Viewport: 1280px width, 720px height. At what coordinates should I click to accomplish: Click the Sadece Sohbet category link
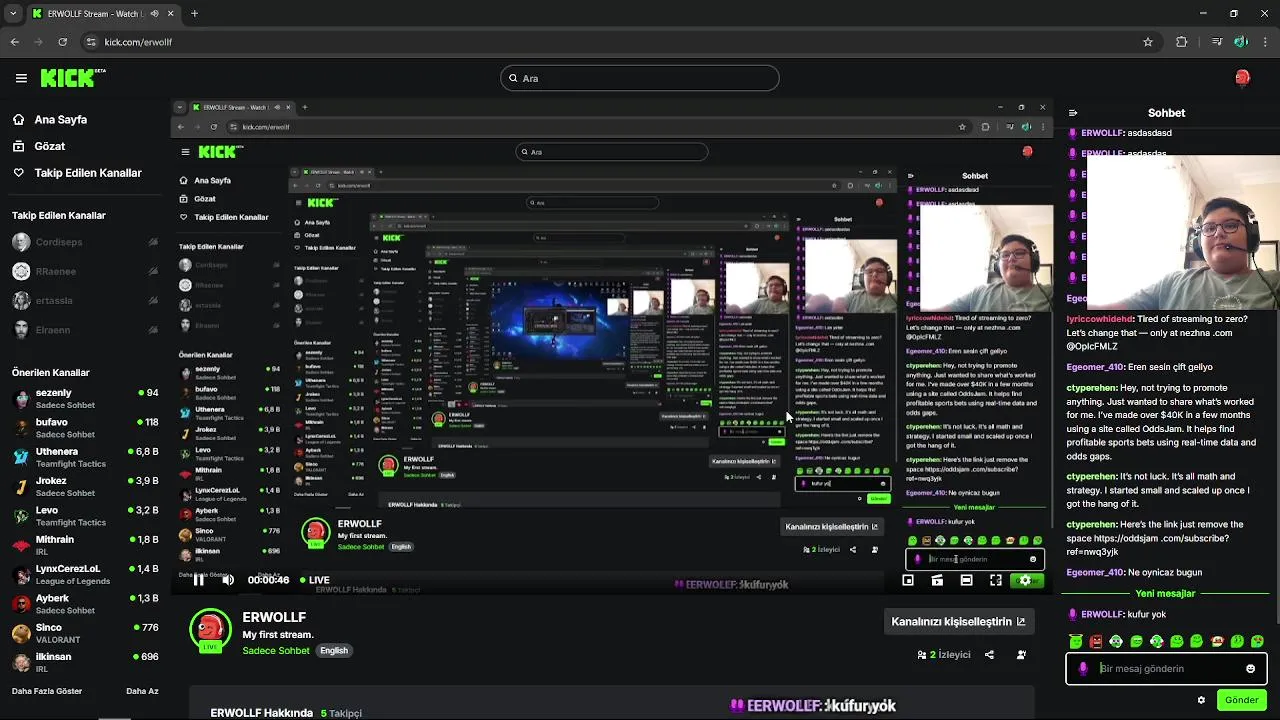point(276,650)
